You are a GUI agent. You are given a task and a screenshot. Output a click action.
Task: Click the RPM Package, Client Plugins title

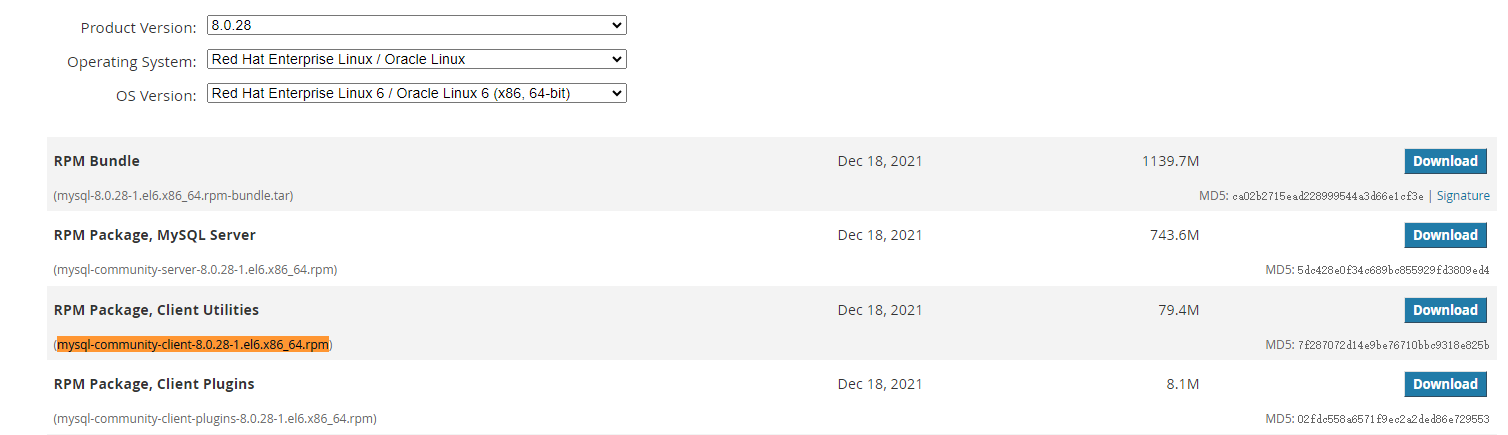click(154, 384)
